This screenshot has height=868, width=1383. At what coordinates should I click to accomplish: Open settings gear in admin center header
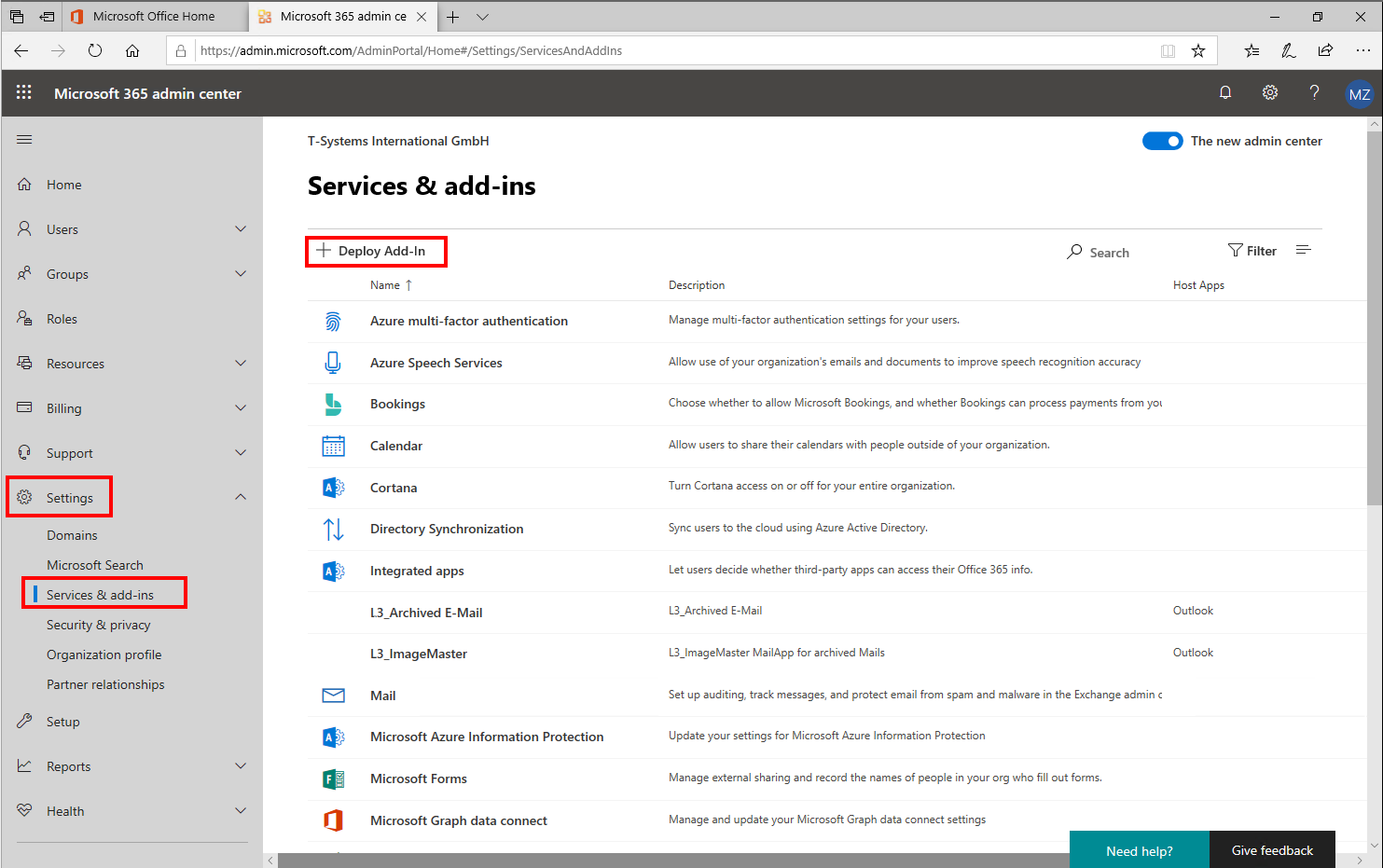click(x=1270, y=92)
